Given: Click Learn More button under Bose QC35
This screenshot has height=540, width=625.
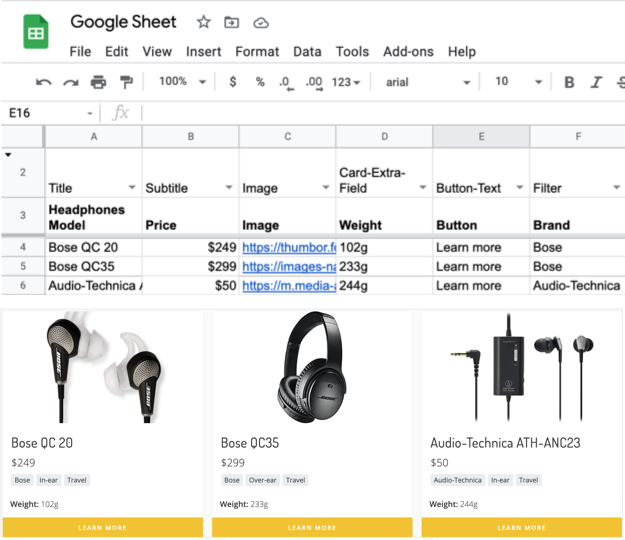Looking at the screenshot, I should pos(312,527).
